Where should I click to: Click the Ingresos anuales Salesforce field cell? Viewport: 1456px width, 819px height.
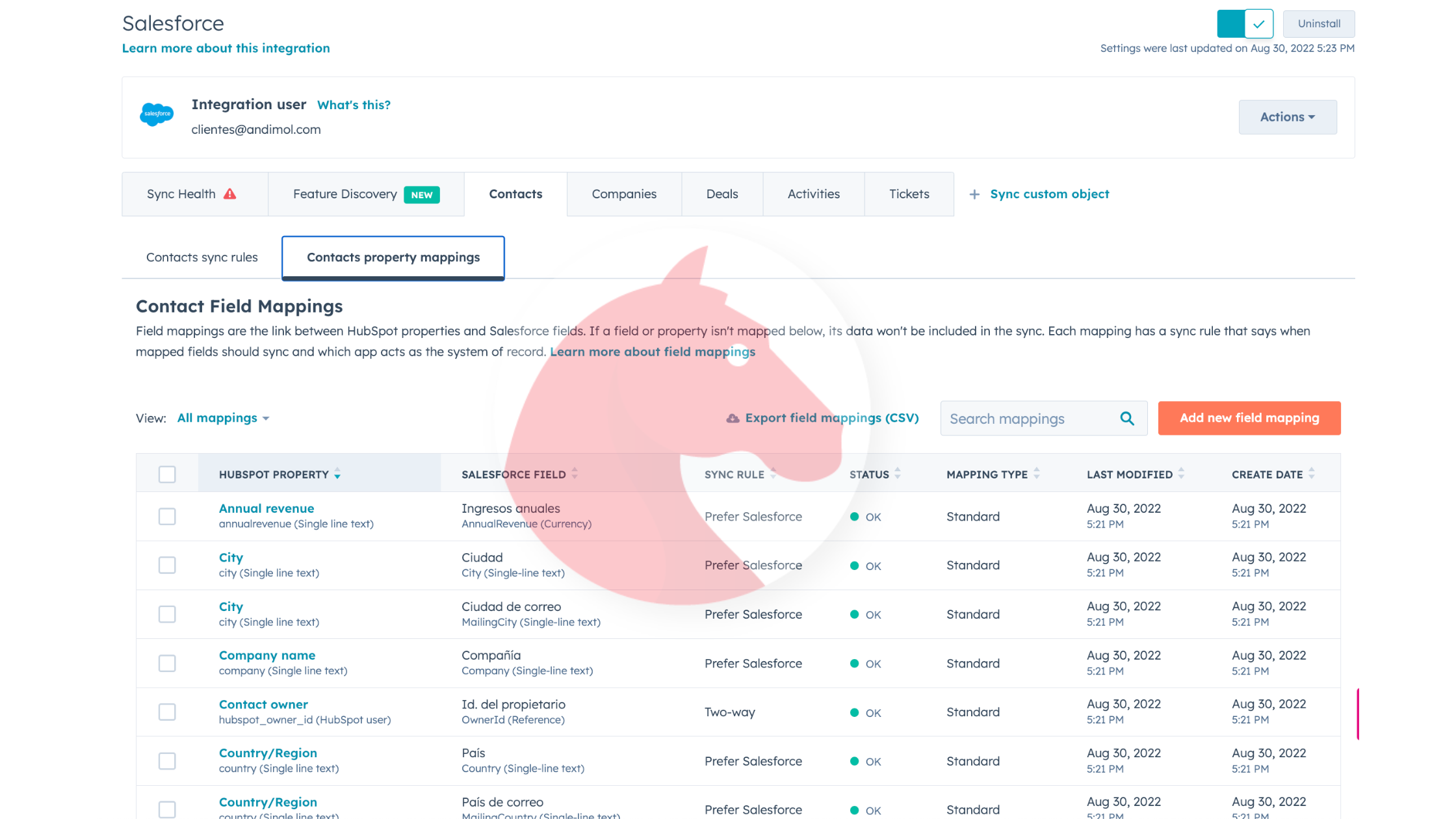[526, 516]
